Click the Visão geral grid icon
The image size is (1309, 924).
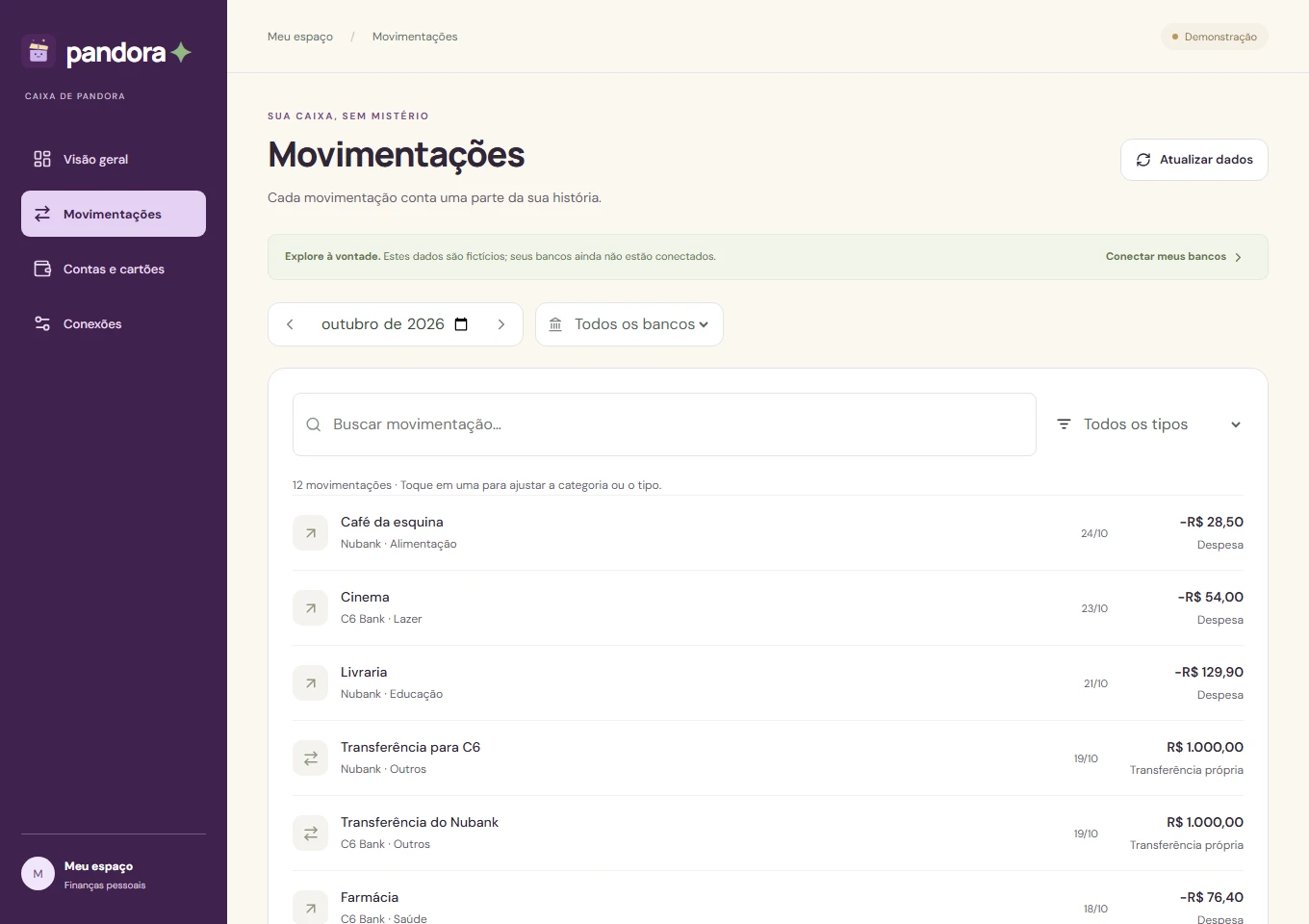(42, 159)
